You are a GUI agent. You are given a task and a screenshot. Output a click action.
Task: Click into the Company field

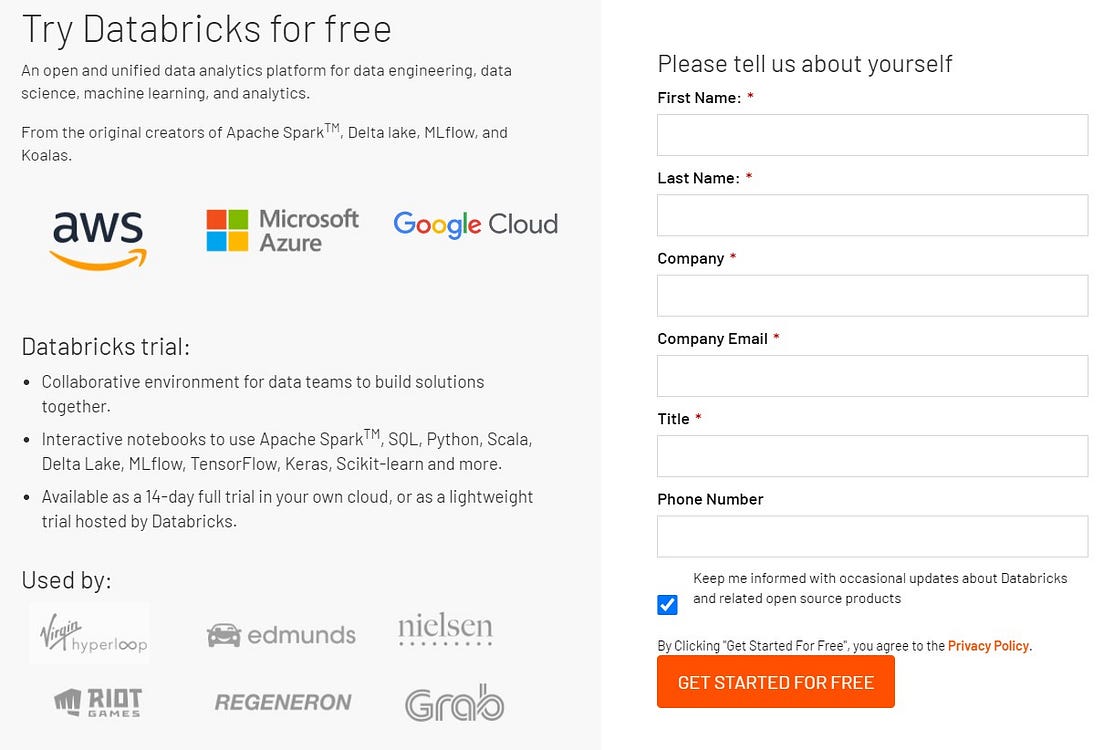[872, 296]
